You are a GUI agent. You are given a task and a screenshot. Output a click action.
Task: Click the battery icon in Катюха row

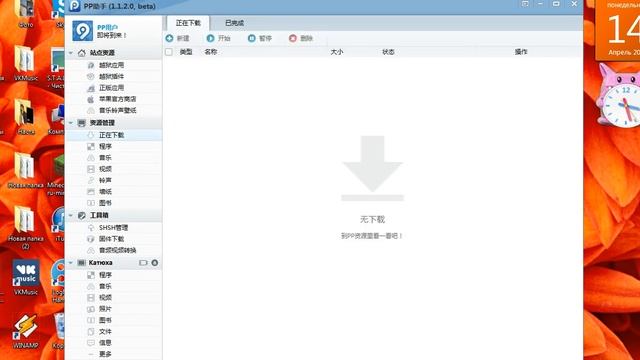143,263
